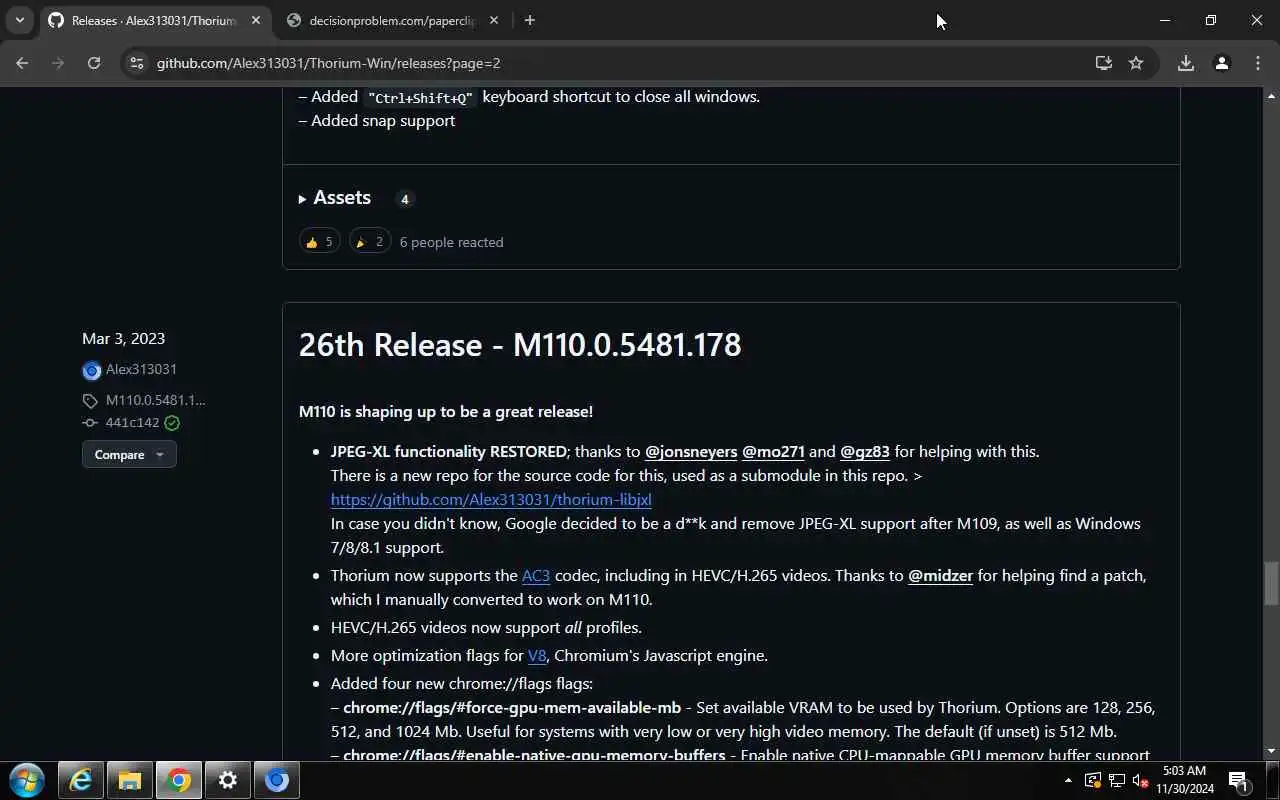This screenshot has height=800, width=1280.
Task: Click 'JPEG-XL functionality RESTORED' bold text
Action: tap(449, 452)
